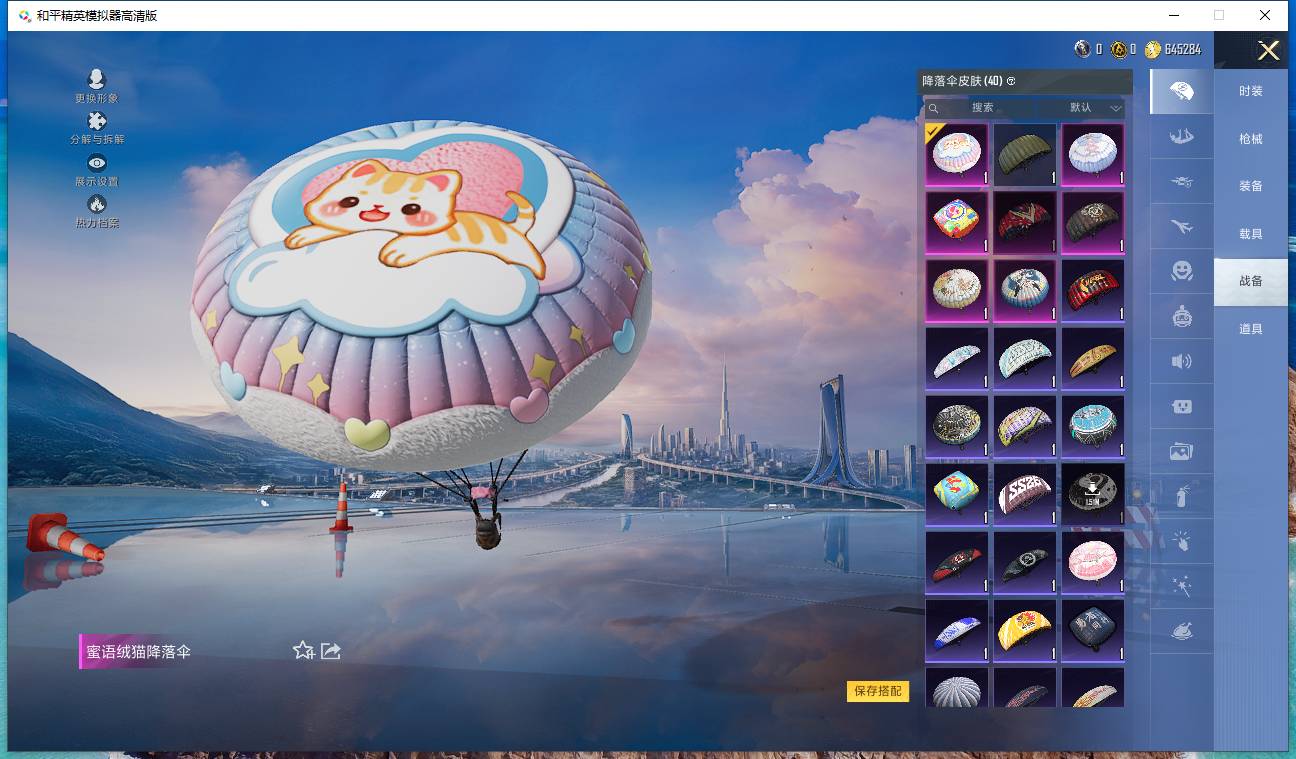The image size is (1296, 759).
Task: Select the roast chicken category icon
Action: 1181,632
